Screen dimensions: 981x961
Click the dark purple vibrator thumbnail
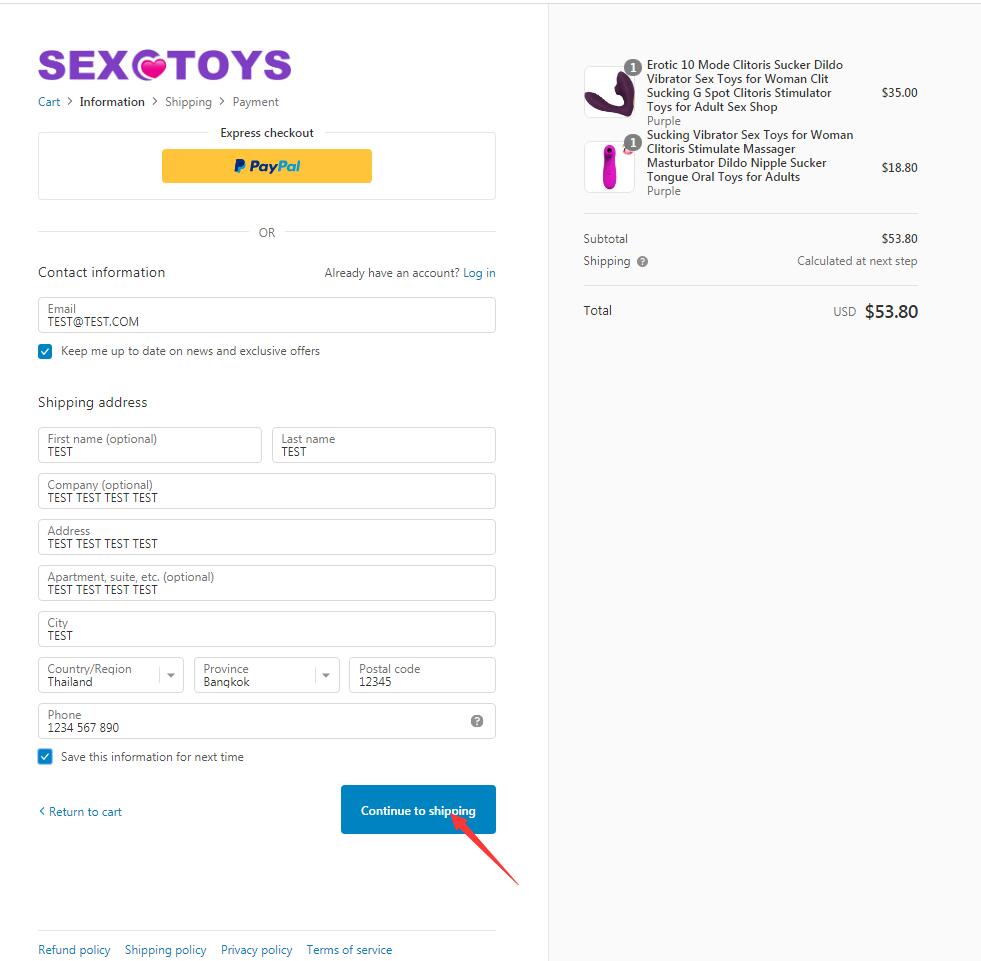[609, 93]
